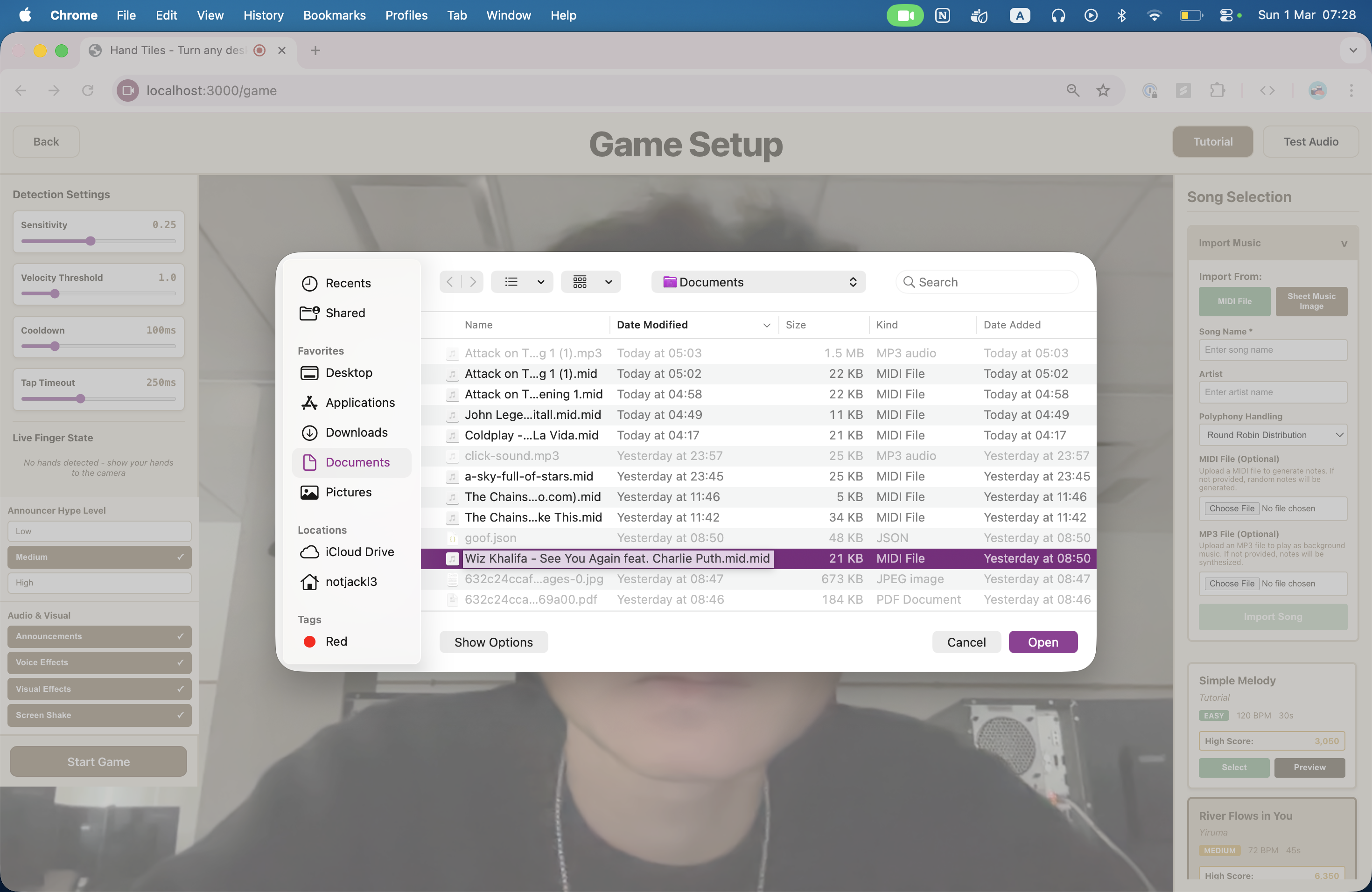This screenshot has width=1372, height=892.
Task: Open Chrome extensions puzzle icon
Action: tap(1217, 91)
